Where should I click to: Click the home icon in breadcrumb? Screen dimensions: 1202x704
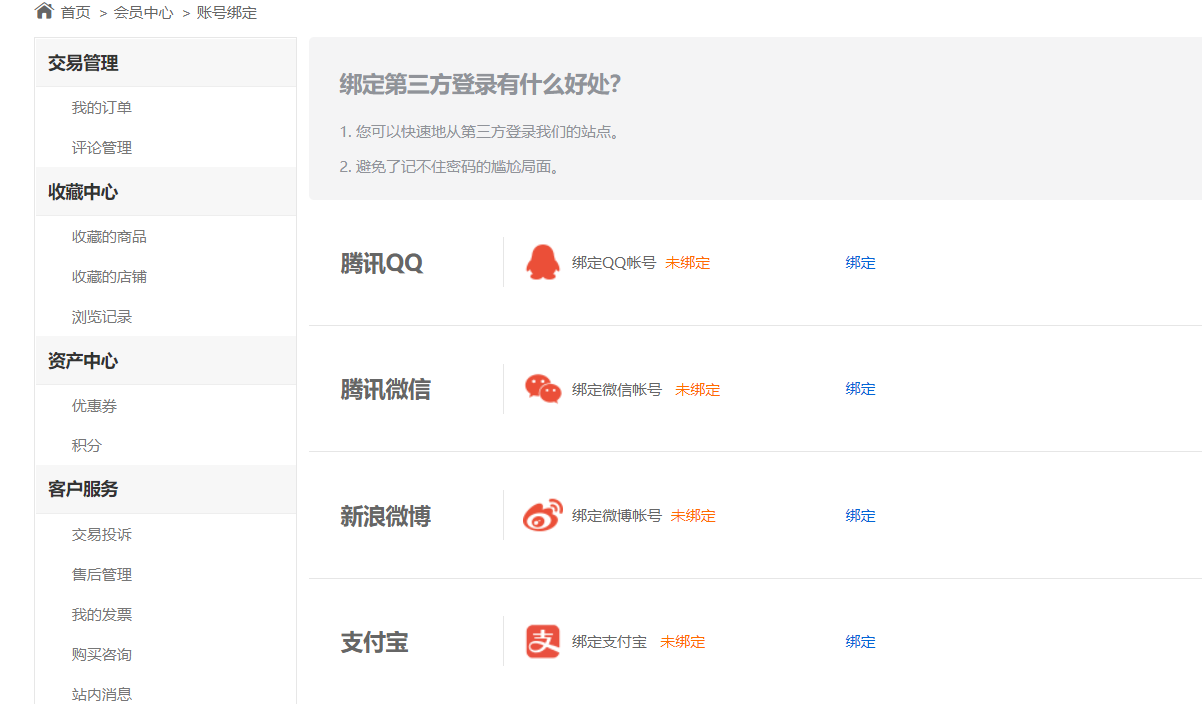click(44, 11)
